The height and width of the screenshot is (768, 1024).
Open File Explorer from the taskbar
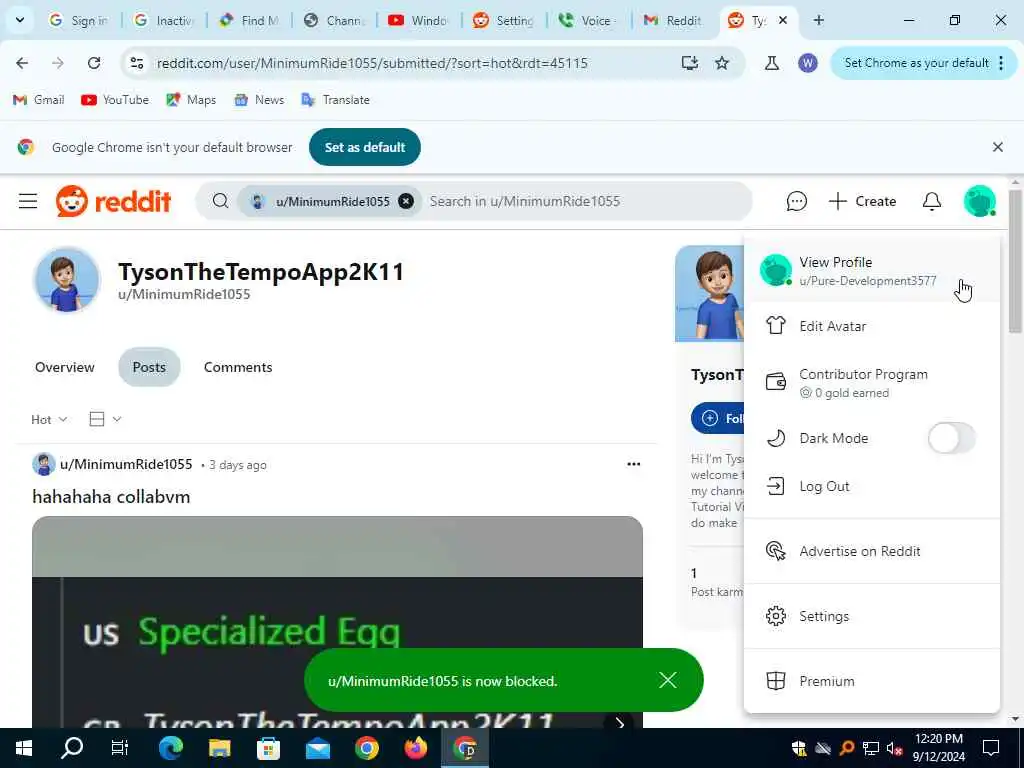(219, 748)
